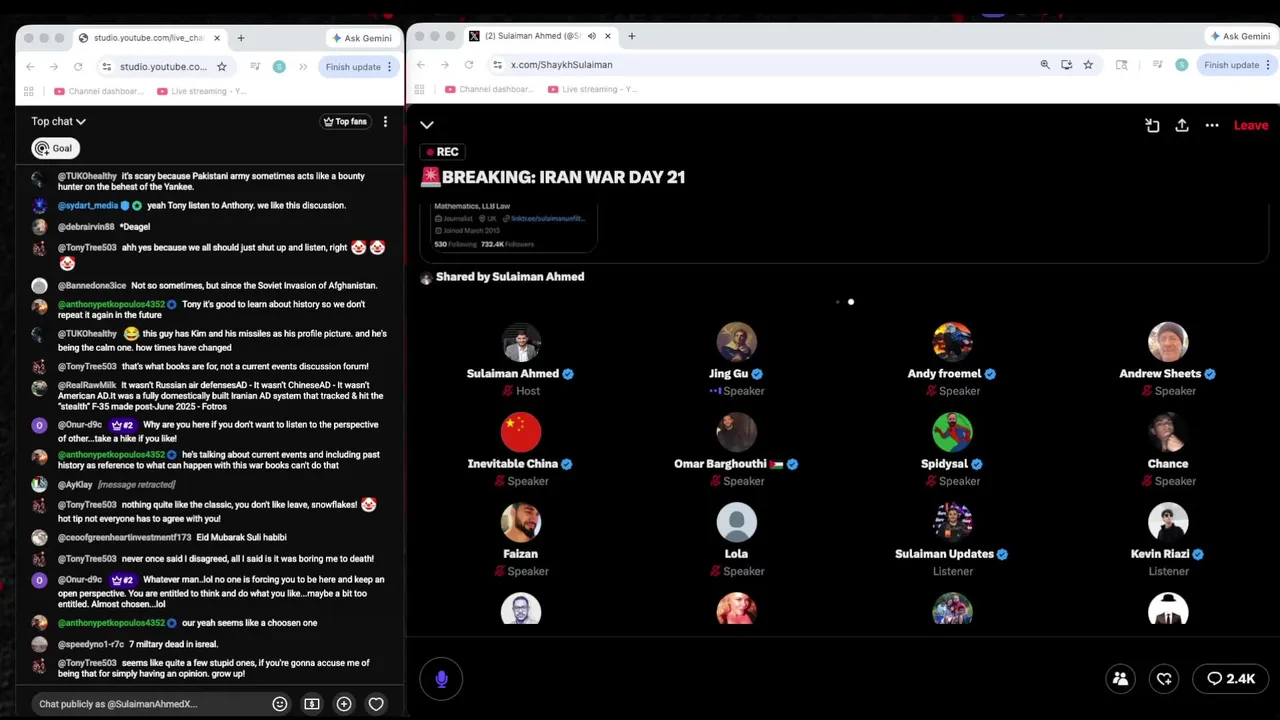Collapse the Space with the chevron
This screenshot has width=1280, height=720.
click(x=427, y=125)
